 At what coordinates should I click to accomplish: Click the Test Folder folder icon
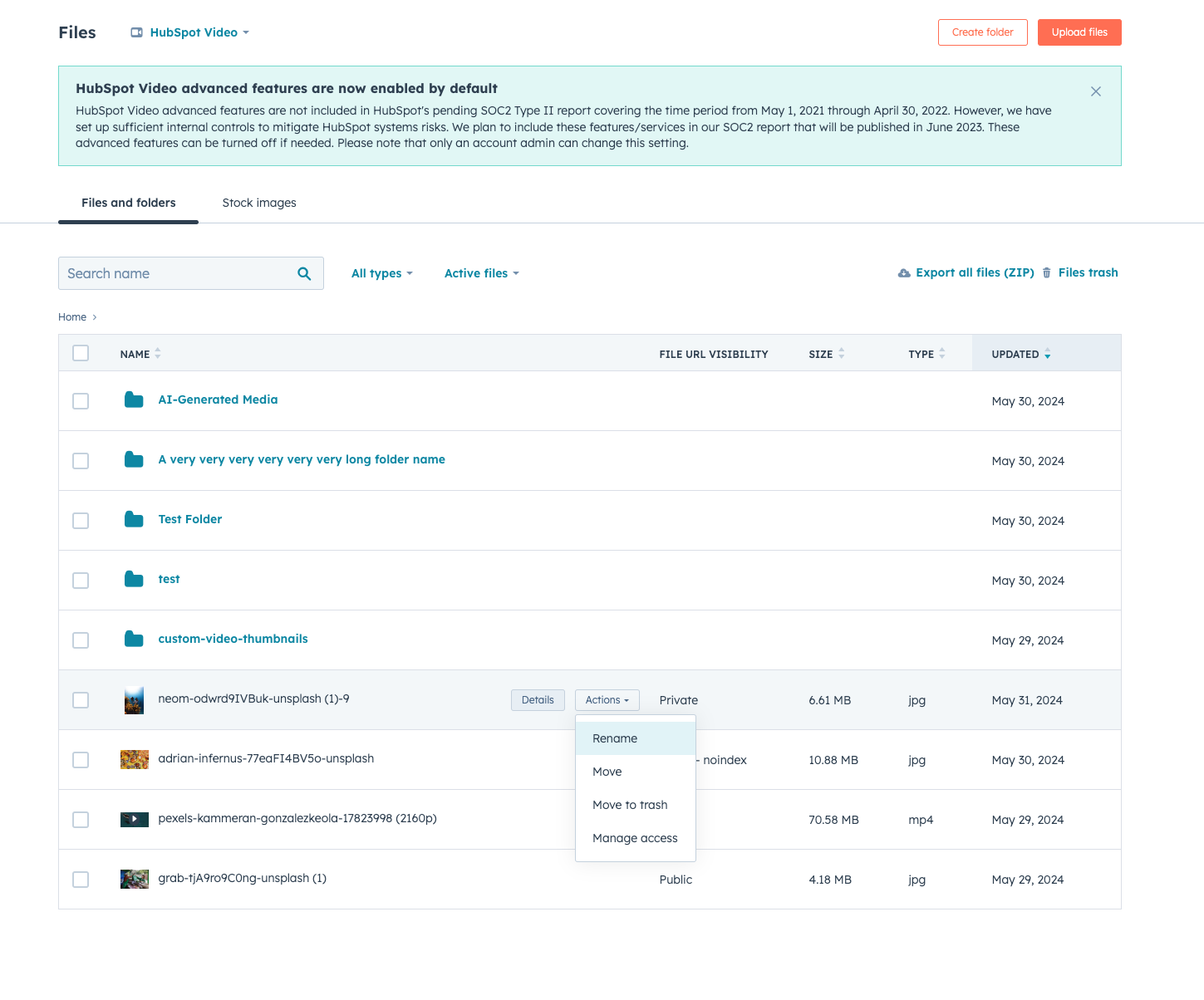(134, 520)
